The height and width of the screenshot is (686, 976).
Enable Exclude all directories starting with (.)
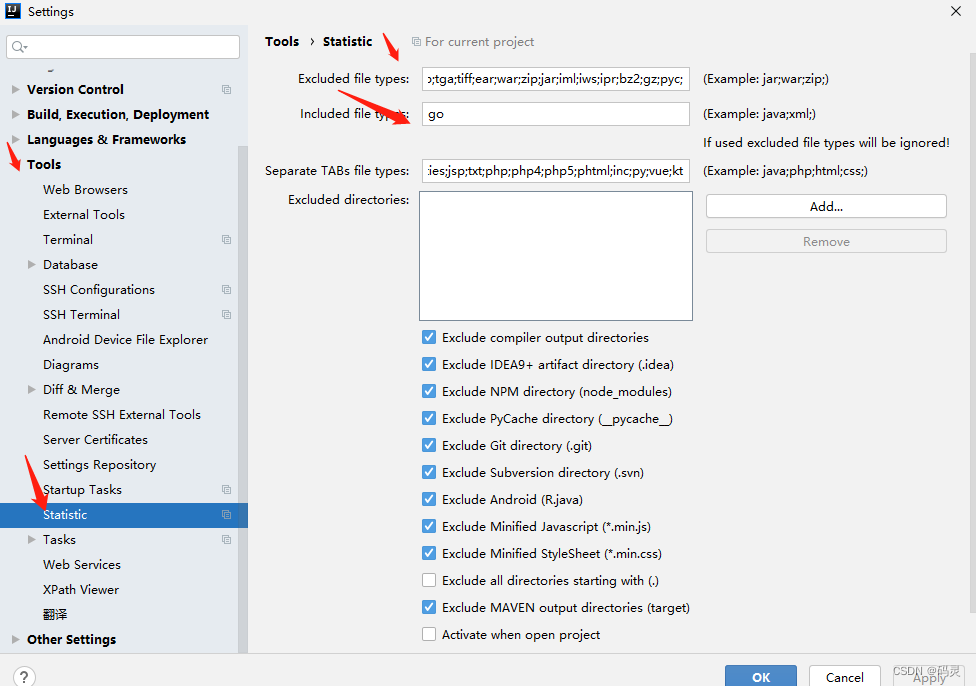[429, 580]
